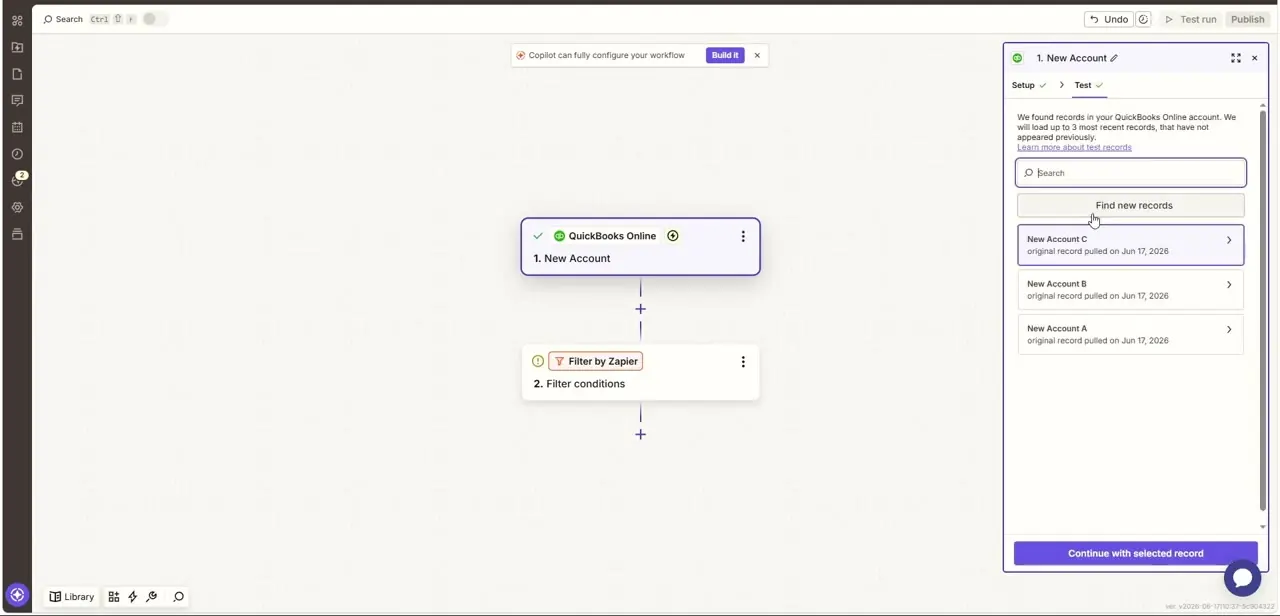
Task: Switch to the Setup tab
Action: tap(1029, 85)
